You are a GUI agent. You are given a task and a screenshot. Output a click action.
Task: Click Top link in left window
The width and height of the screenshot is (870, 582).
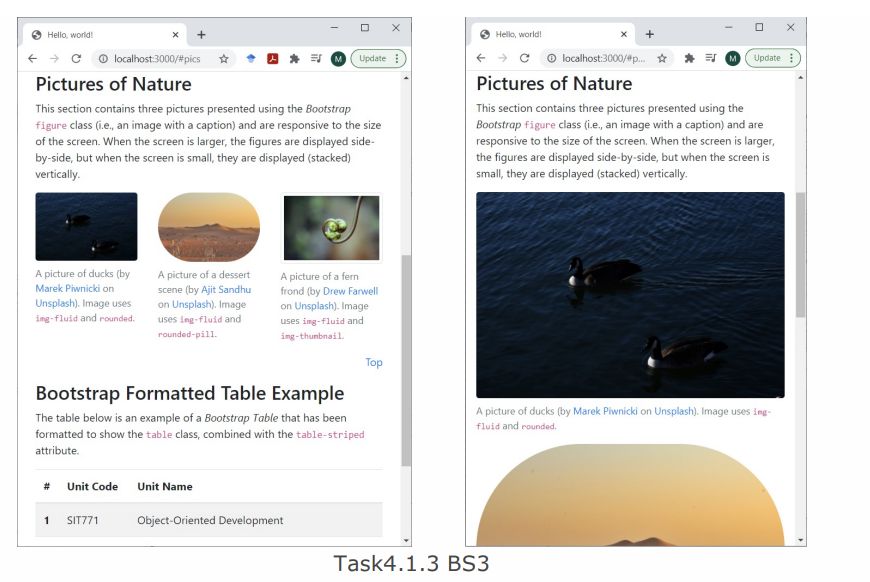(374, 362)
